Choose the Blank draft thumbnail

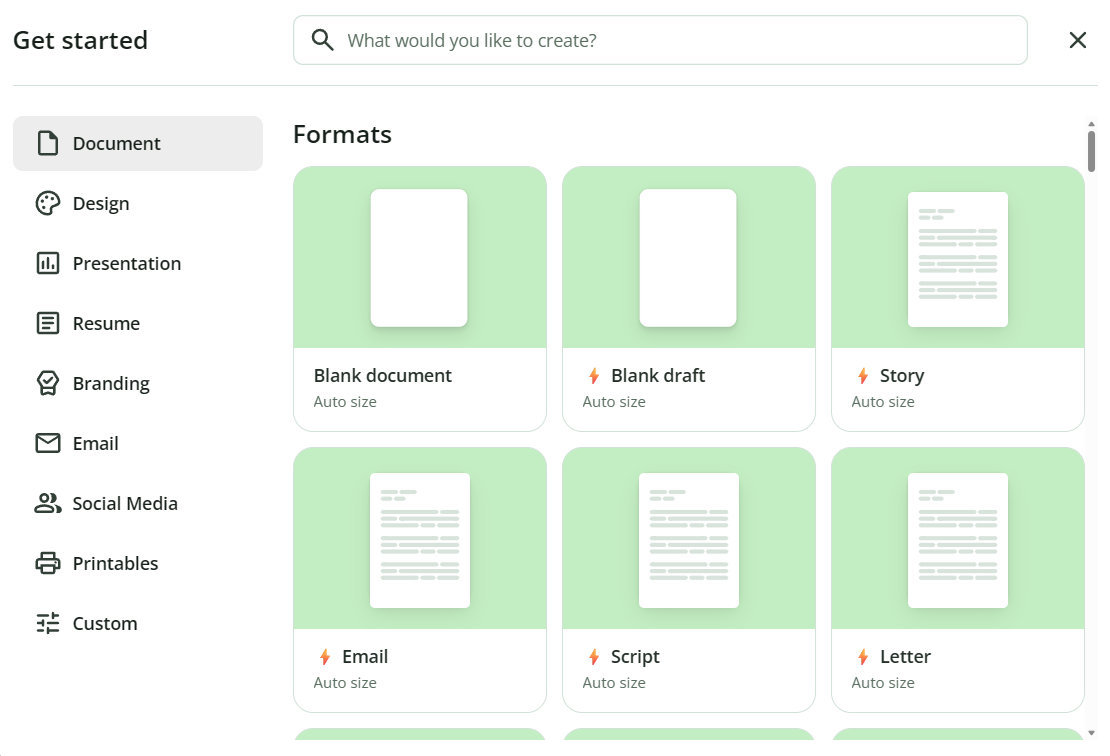point(688,258)
